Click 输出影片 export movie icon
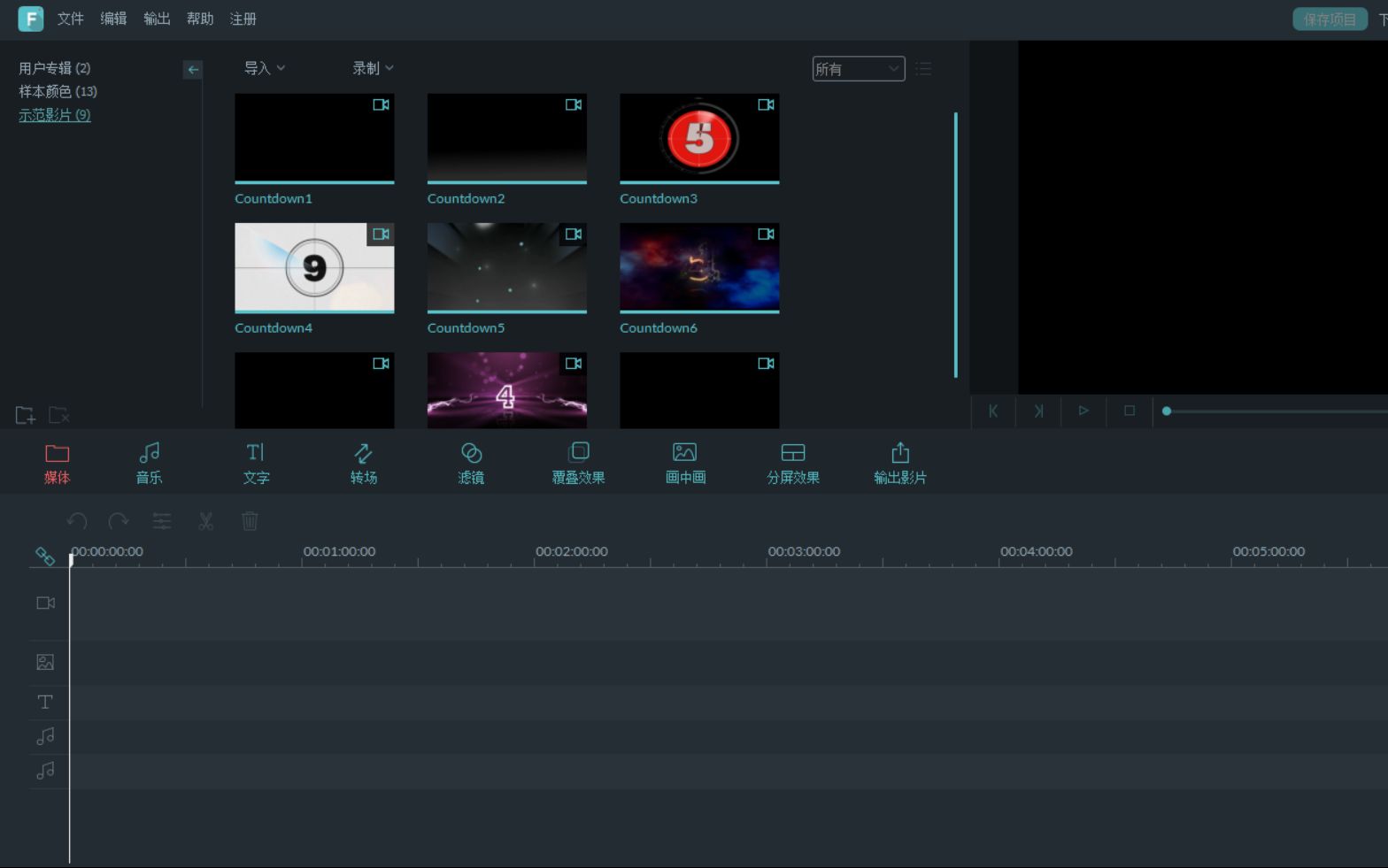The height and width of the screenshot is (868, 1388). pos(900,453)
